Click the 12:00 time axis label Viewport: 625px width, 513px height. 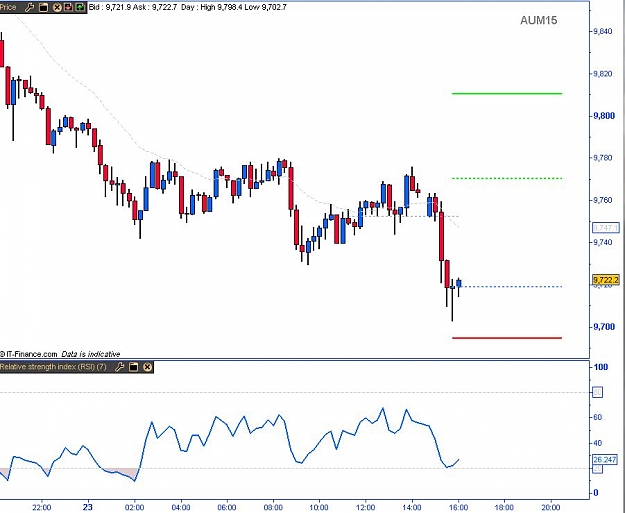tap(366, 507)
